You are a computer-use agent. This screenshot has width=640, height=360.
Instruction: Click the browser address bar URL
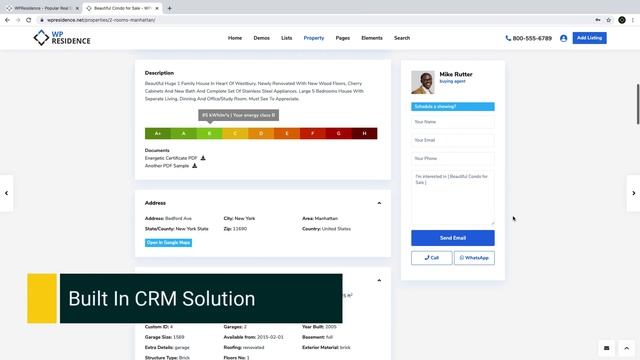[x=101, y=20]
